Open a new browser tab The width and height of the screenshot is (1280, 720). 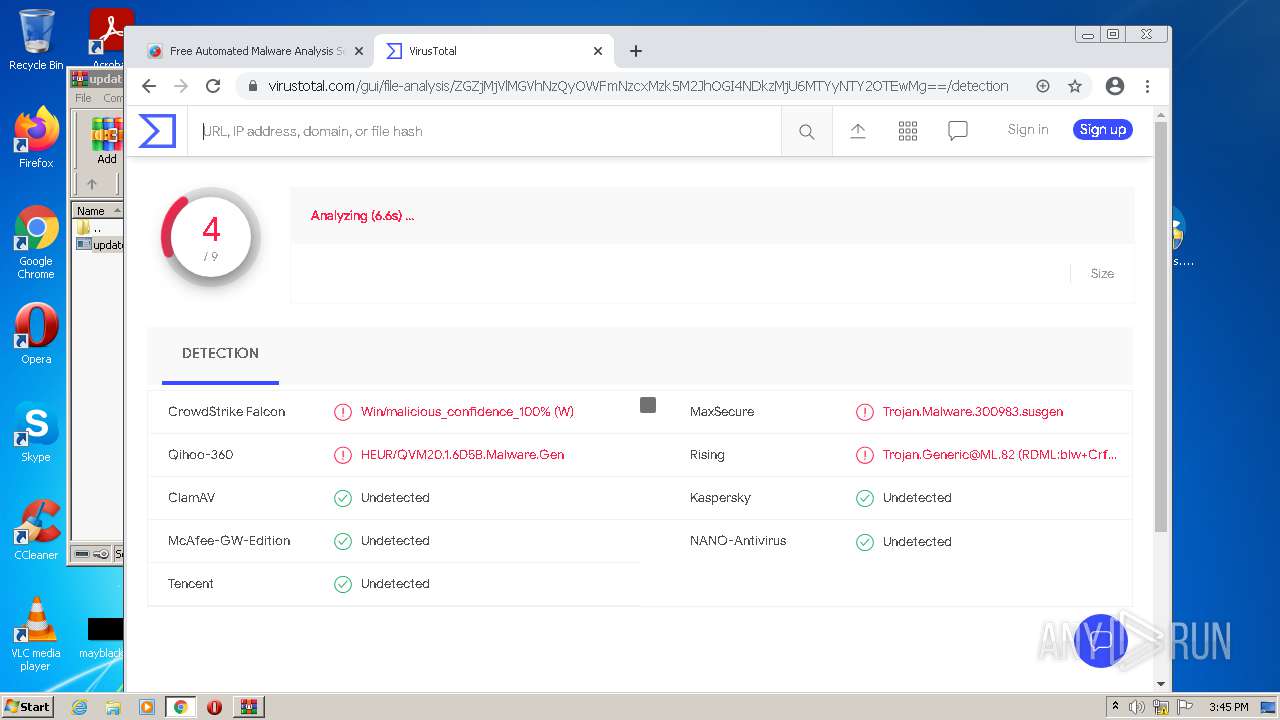click(636, 51)
